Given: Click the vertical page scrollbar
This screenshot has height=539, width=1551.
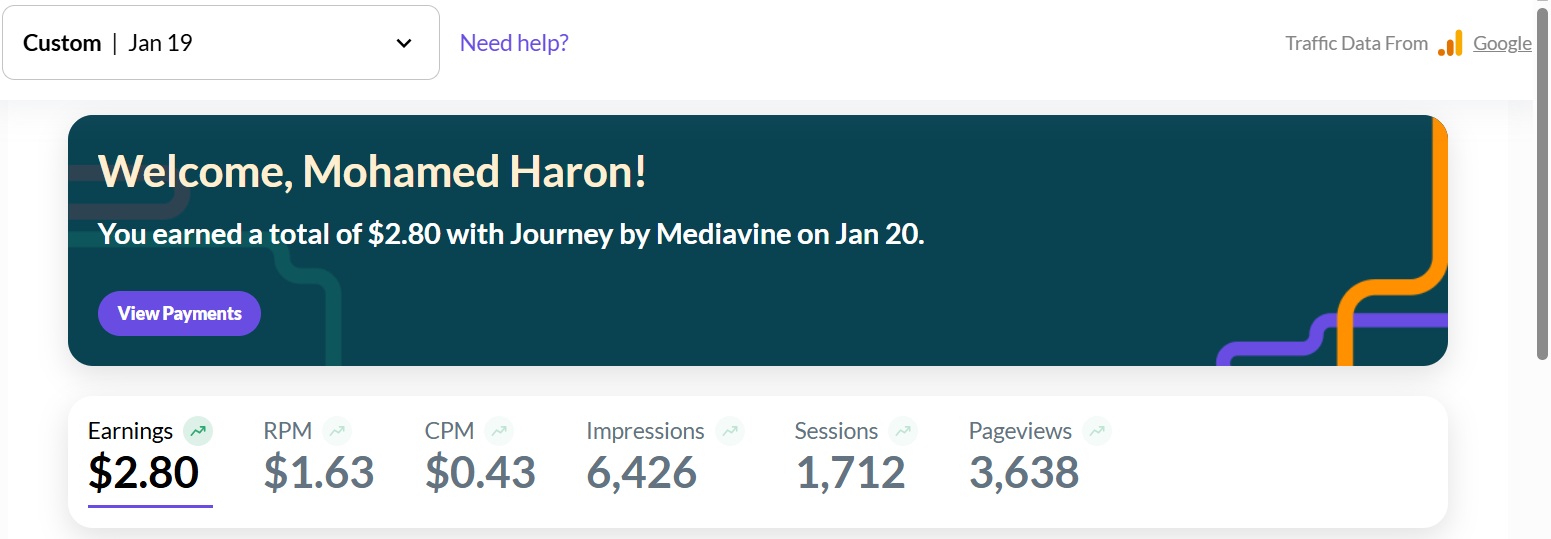Looking at the screenshot, I should (1543, 180).
